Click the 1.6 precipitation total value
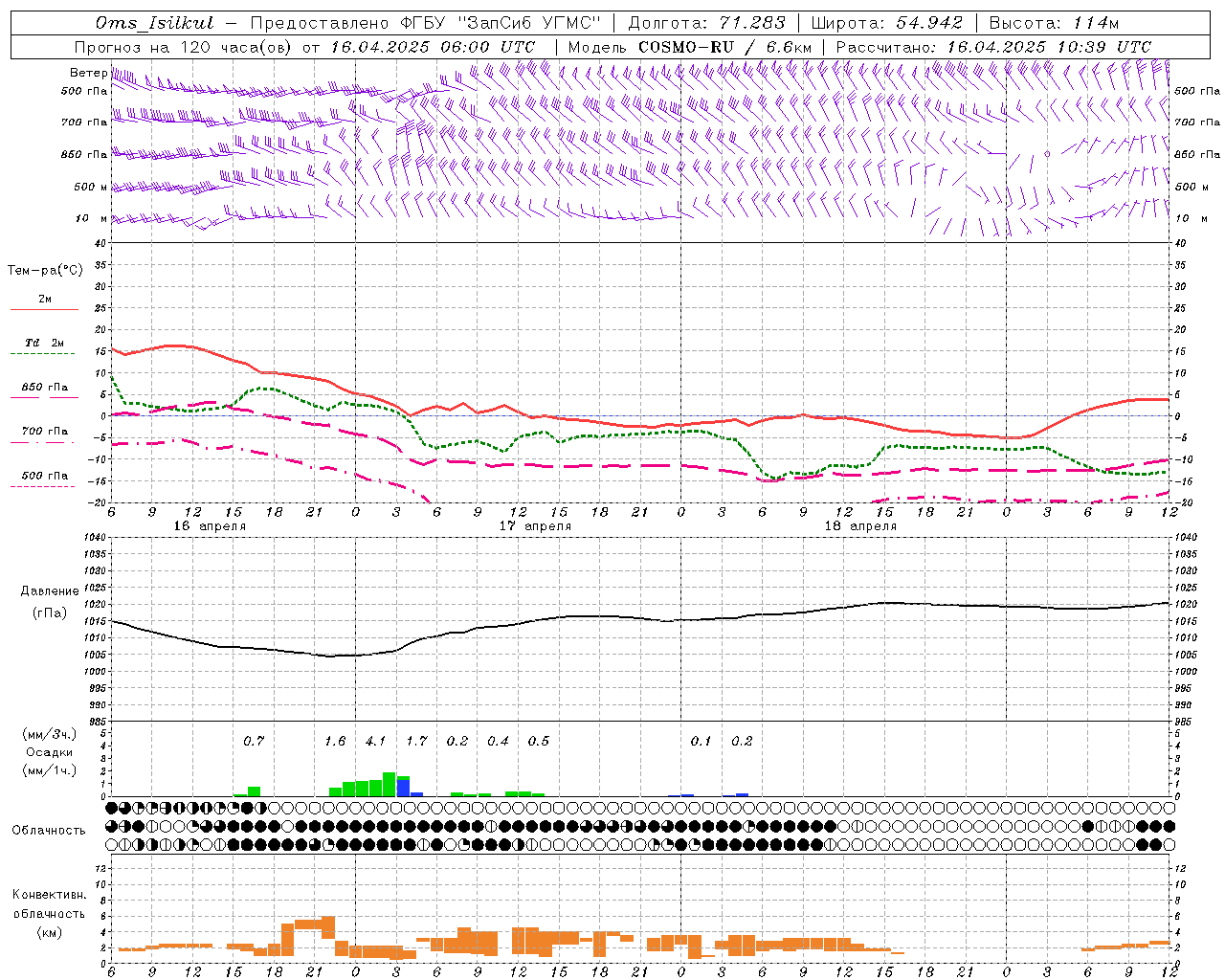Screen dimensions: 1225x980 (x=335, y=741)
